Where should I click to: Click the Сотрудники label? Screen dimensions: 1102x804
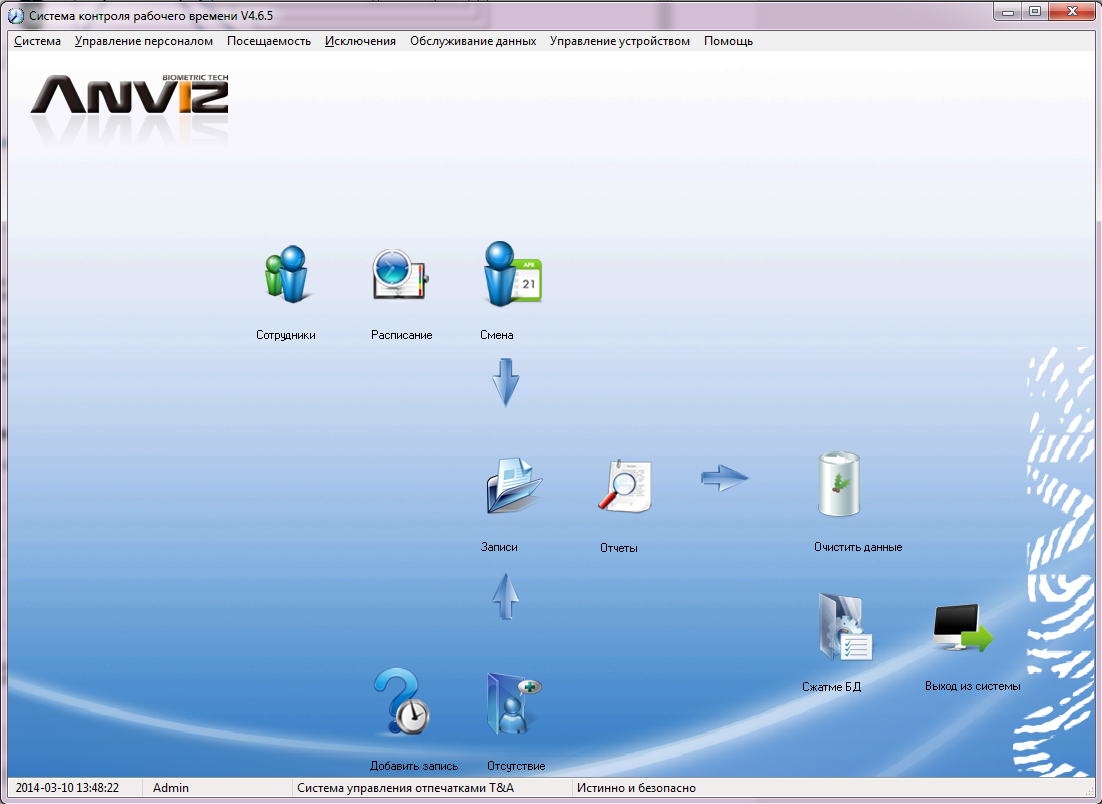(285, 335)
